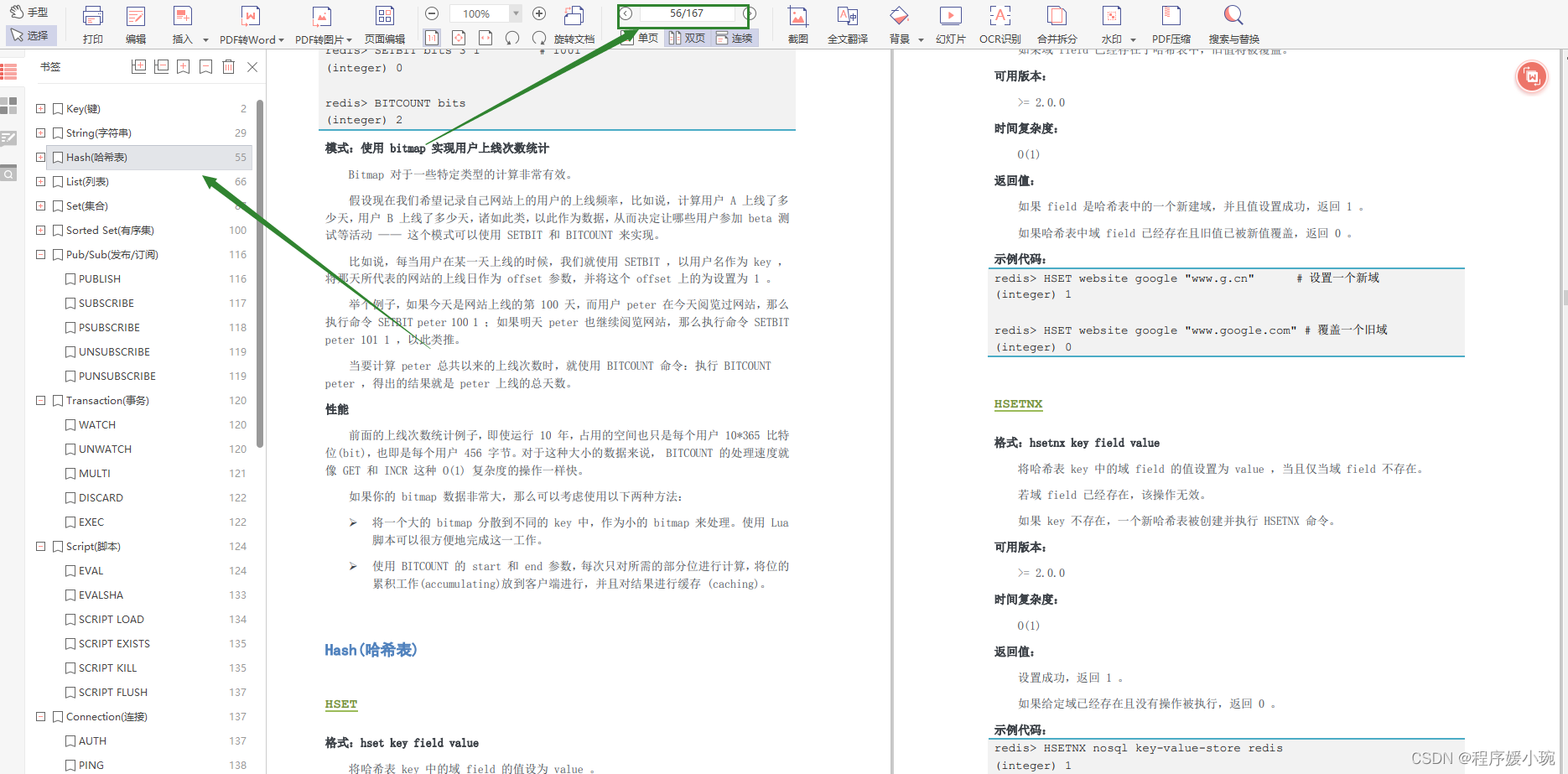Collapse the Transaction(事务) bookmark node
Image resolution: width=1568 pixels, height=774 pixels.
(x=40, y=401)
